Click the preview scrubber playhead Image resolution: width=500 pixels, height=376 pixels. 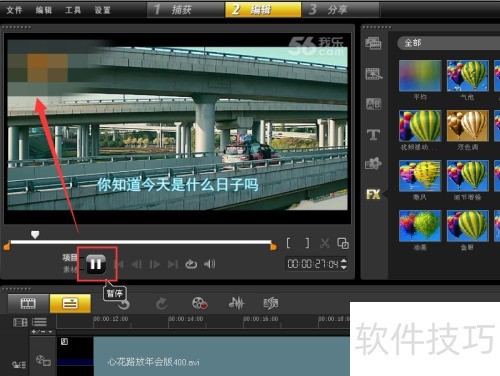(x=35, y=234)
